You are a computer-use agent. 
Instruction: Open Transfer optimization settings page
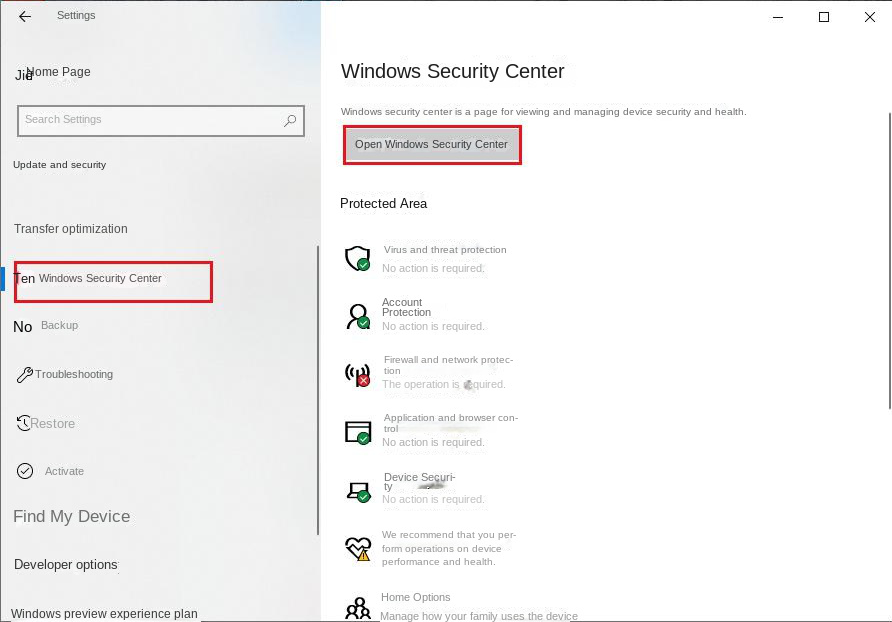tap(71, 229)
